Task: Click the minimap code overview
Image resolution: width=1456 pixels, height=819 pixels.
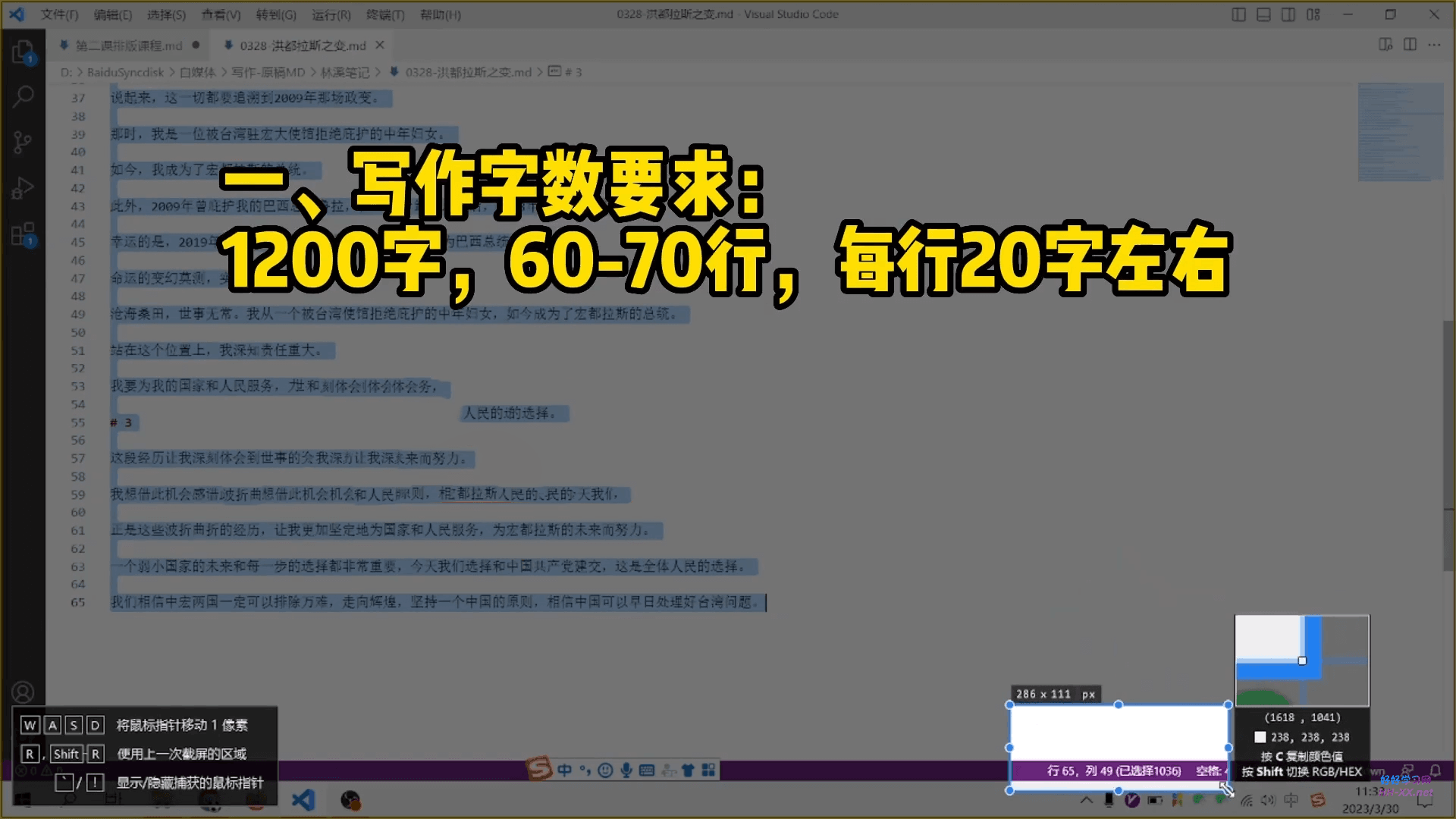Action: (1399, 133)
